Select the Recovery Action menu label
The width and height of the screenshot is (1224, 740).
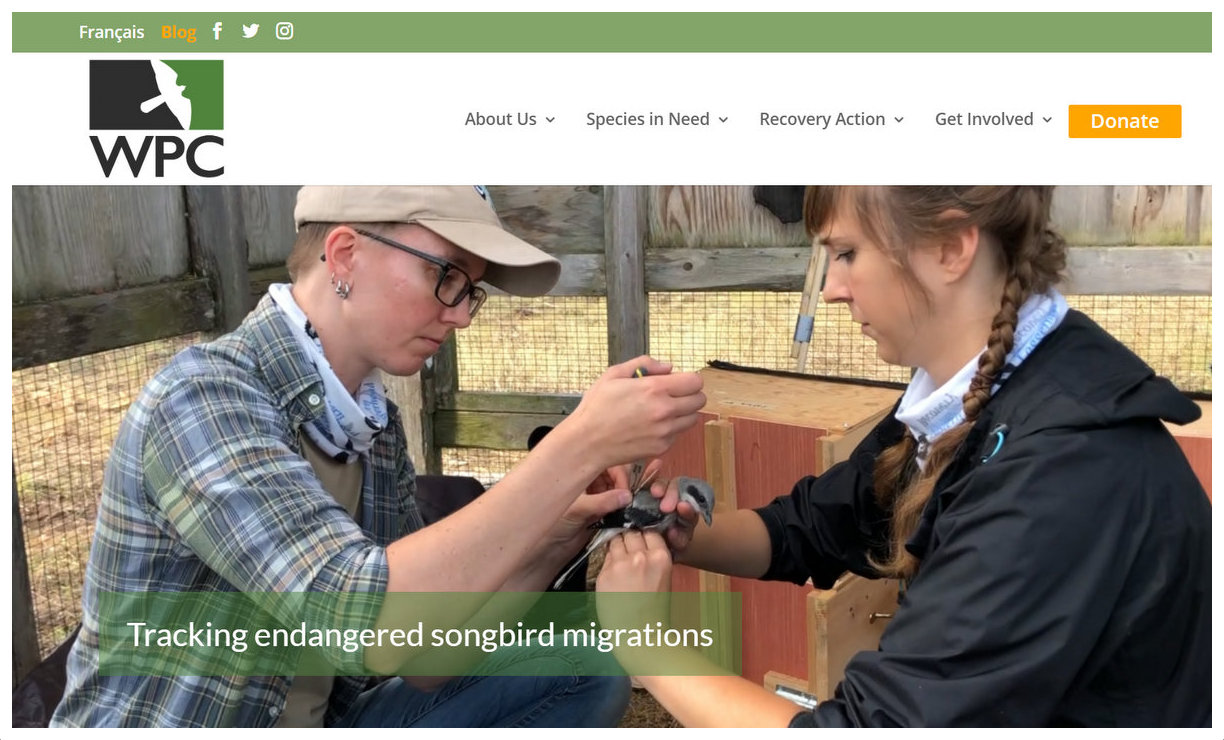pos(822,119)
